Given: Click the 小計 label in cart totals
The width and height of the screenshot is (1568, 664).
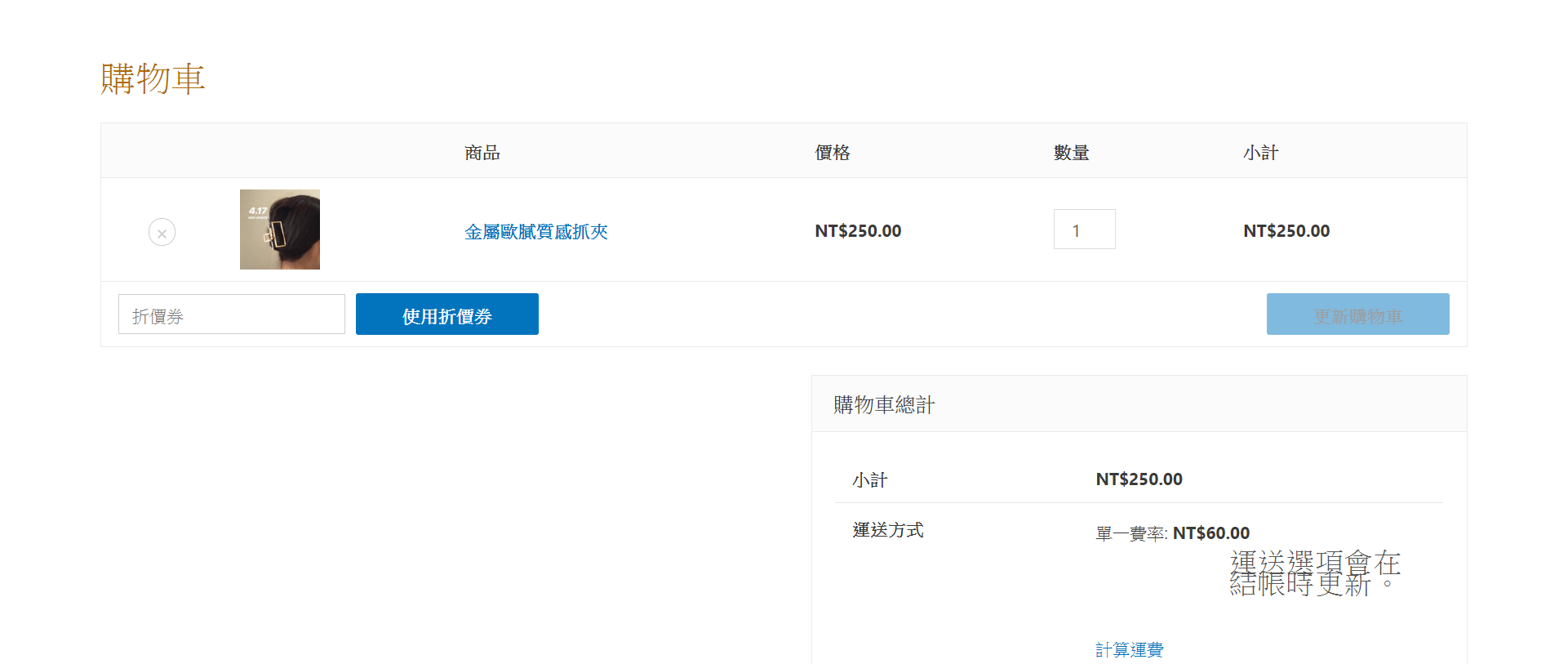Looking at the screenshot, I should (869, 480).
